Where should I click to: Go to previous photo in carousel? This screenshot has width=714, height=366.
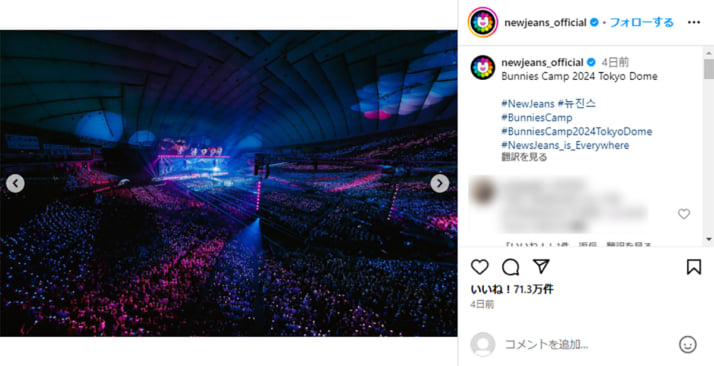tap(15, 183)
